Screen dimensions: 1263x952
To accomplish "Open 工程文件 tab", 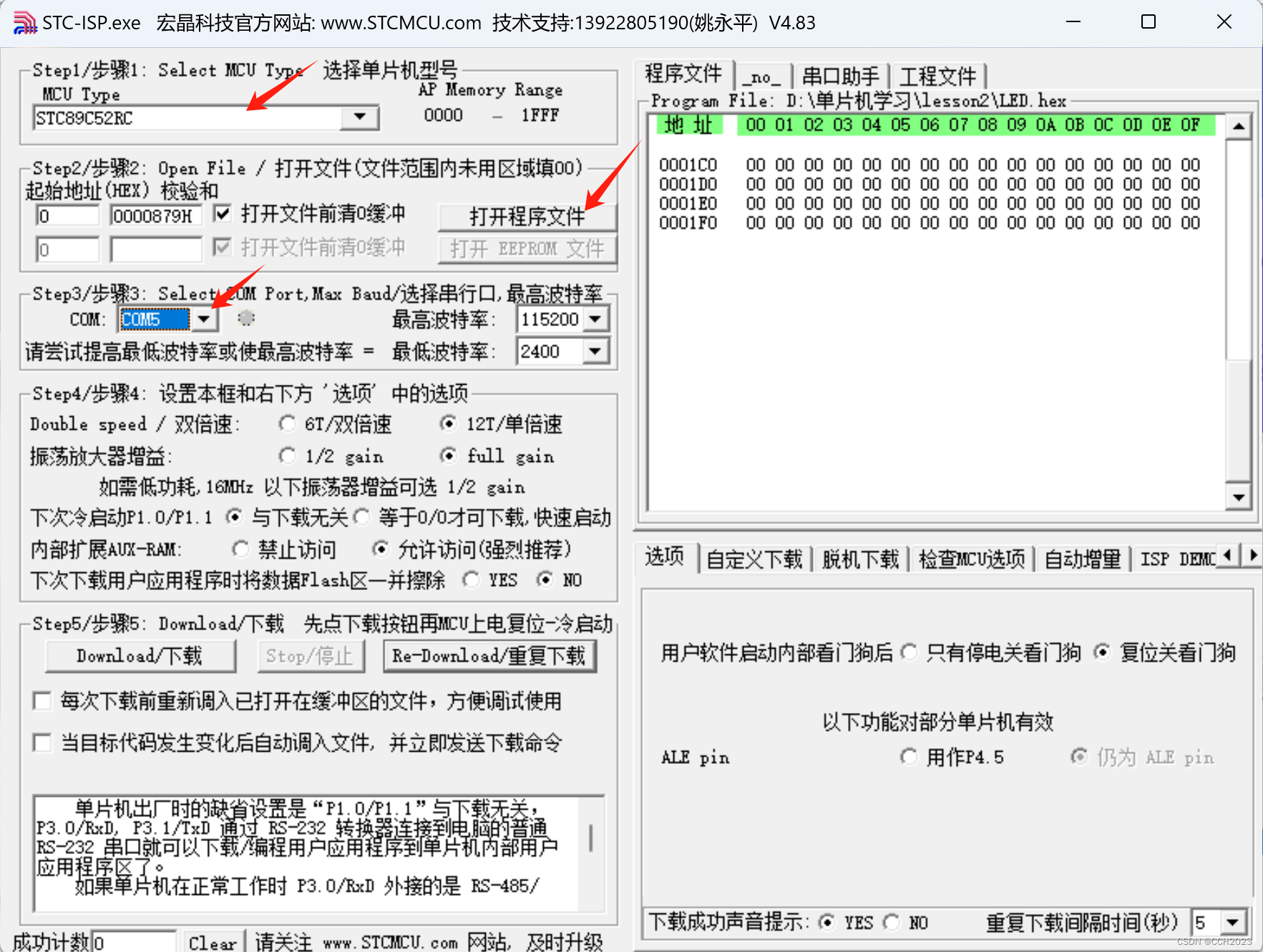I will (x=937, y=77).
